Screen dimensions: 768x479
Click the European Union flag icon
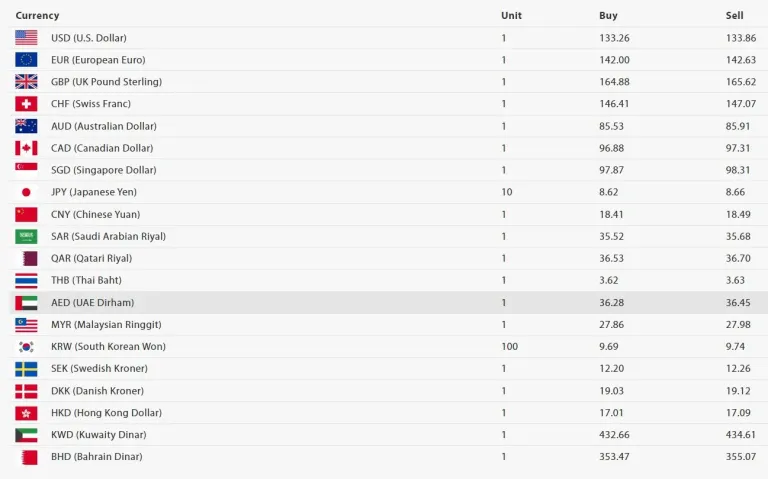(26, 60)
